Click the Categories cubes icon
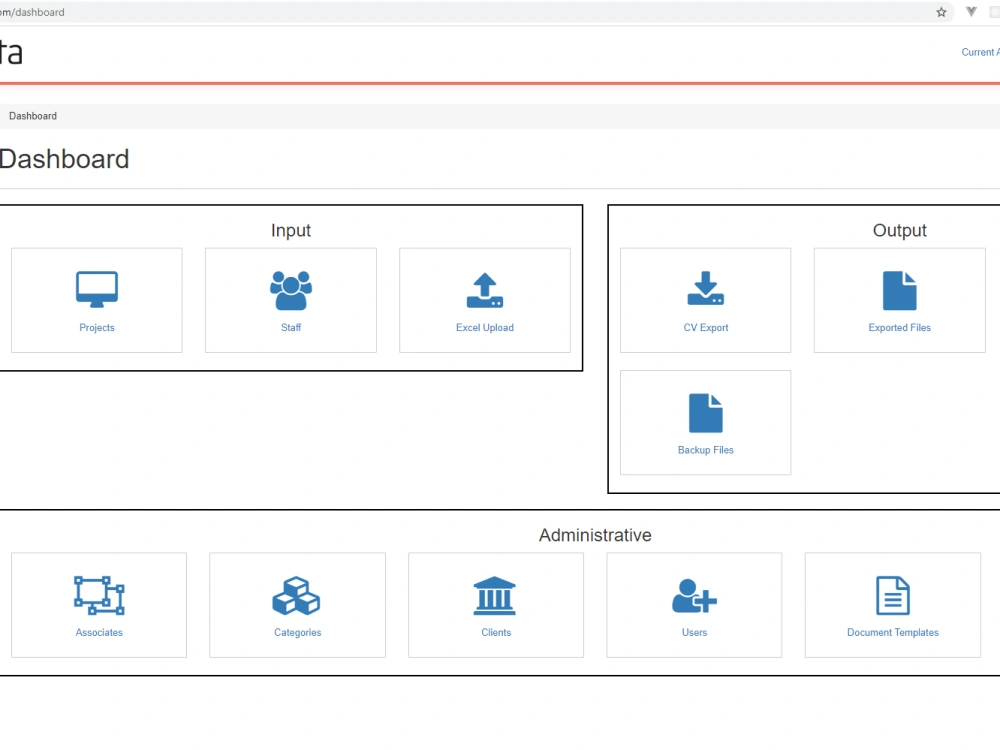Viewport: 1000px width, 750px height. [x=297, y=596]
